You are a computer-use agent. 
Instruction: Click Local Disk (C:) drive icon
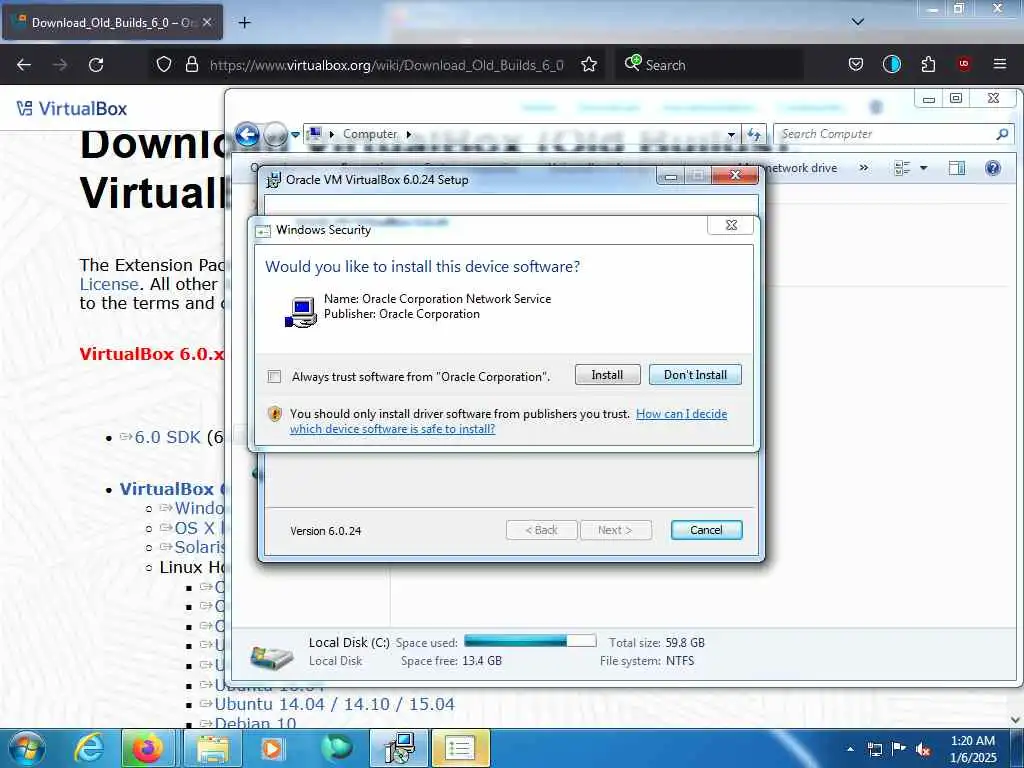click(x=272, y=656)
